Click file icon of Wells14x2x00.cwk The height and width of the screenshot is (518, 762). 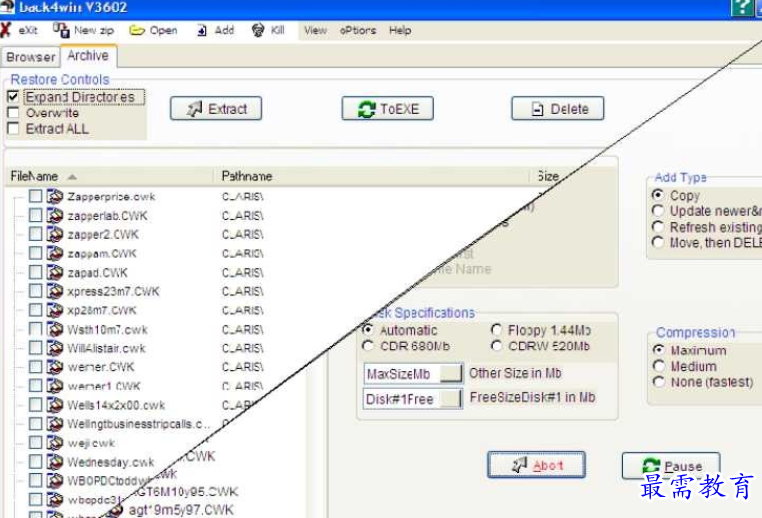coord(55,405)
